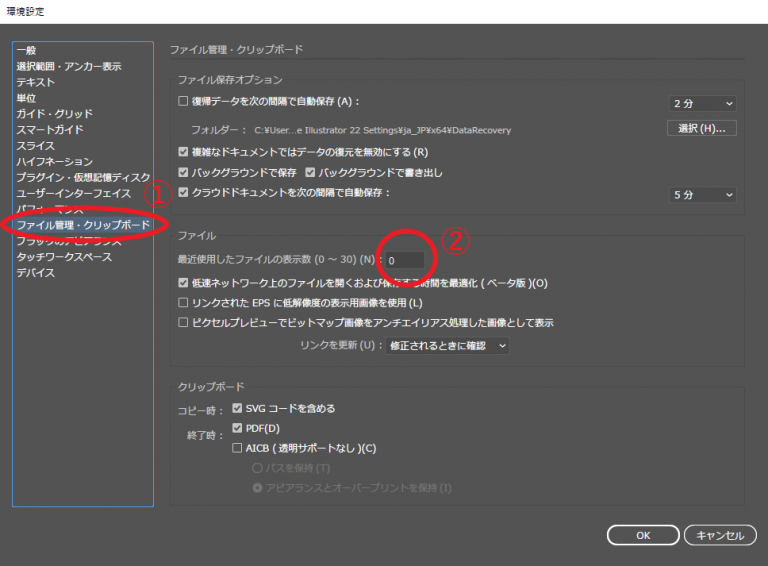Image resolution: width=768 pixels, height=566 pixels.
Task: Enable AICB (透明サポートなし) checkbox
Action: point(237,448)
